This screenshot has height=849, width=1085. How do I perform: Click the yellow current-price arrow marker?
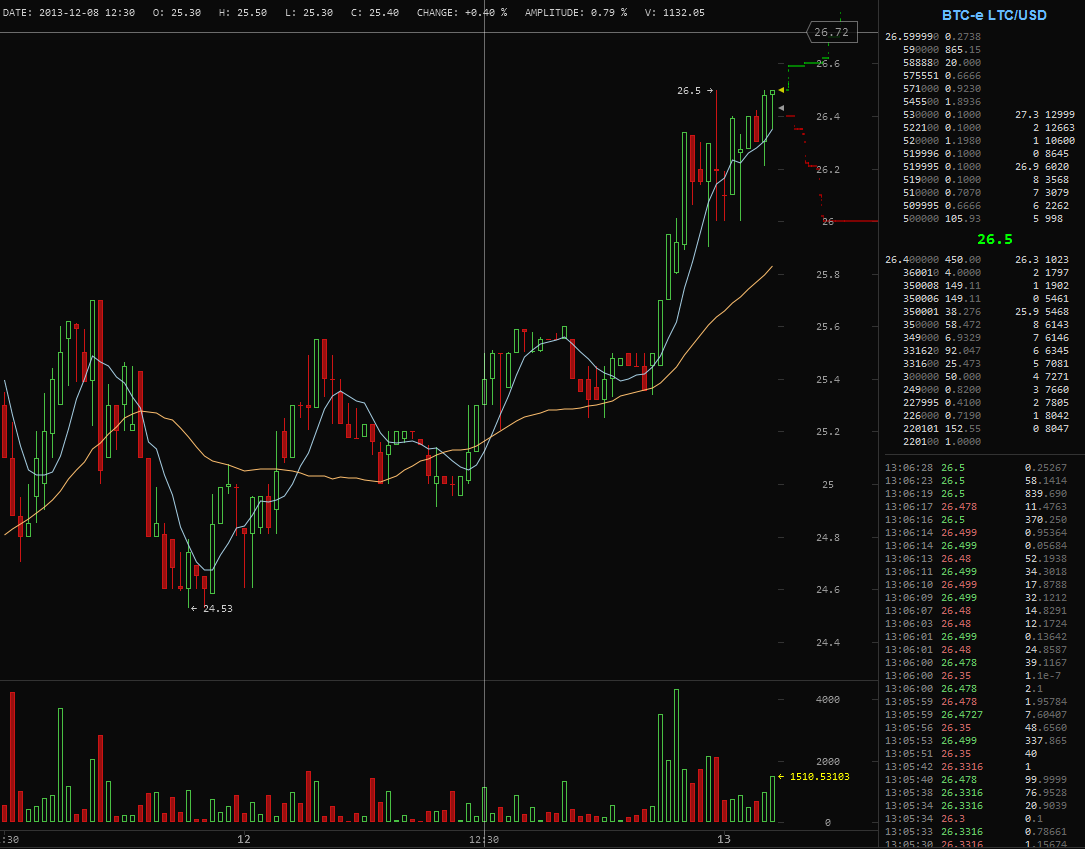click(782, 91)
